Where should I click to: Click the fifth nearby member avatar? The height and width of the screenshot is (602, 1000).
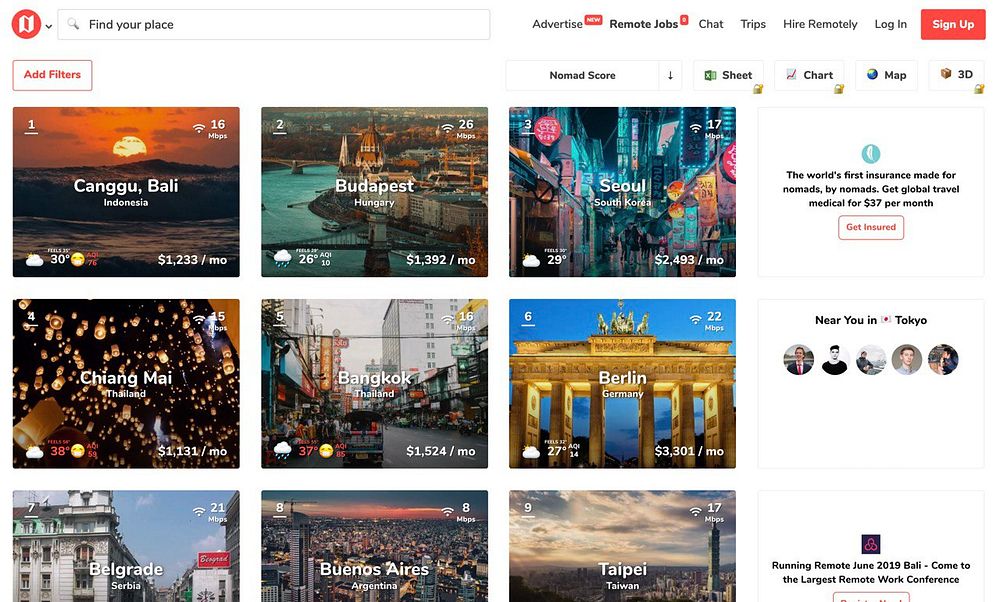pos(943,360)
